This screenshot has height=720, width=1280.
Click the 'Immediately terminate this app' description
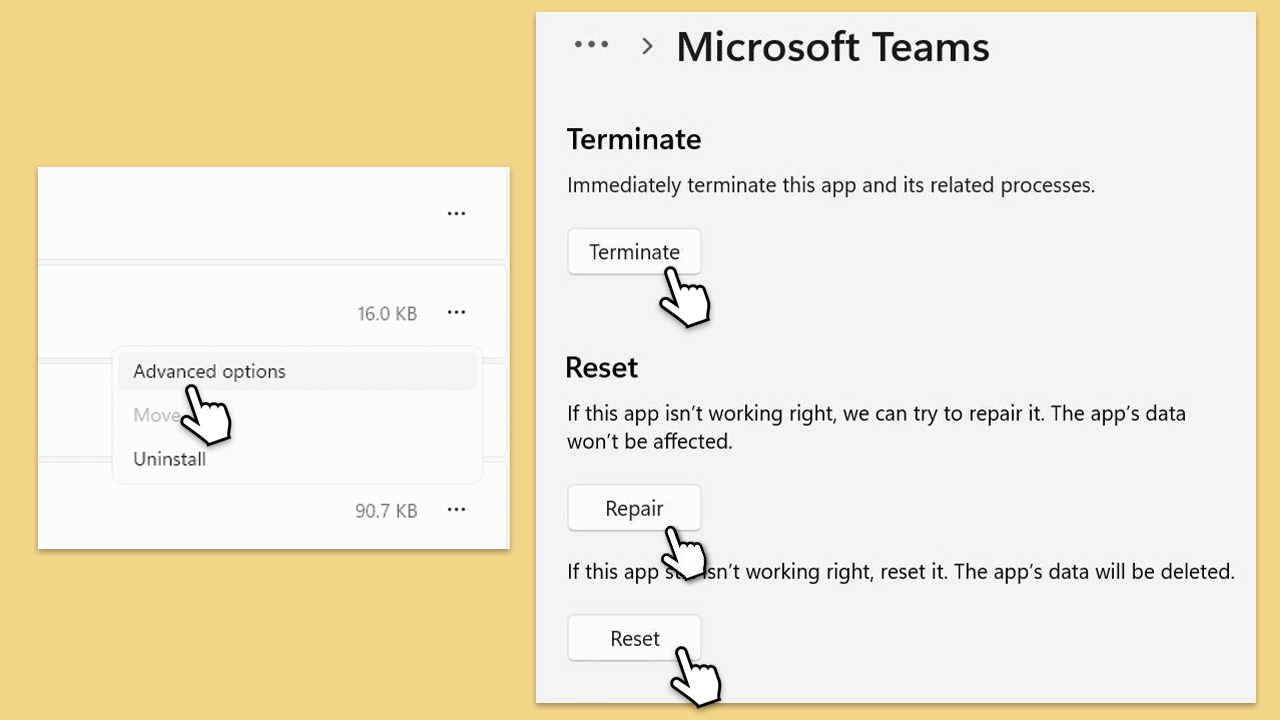(831, 185)
